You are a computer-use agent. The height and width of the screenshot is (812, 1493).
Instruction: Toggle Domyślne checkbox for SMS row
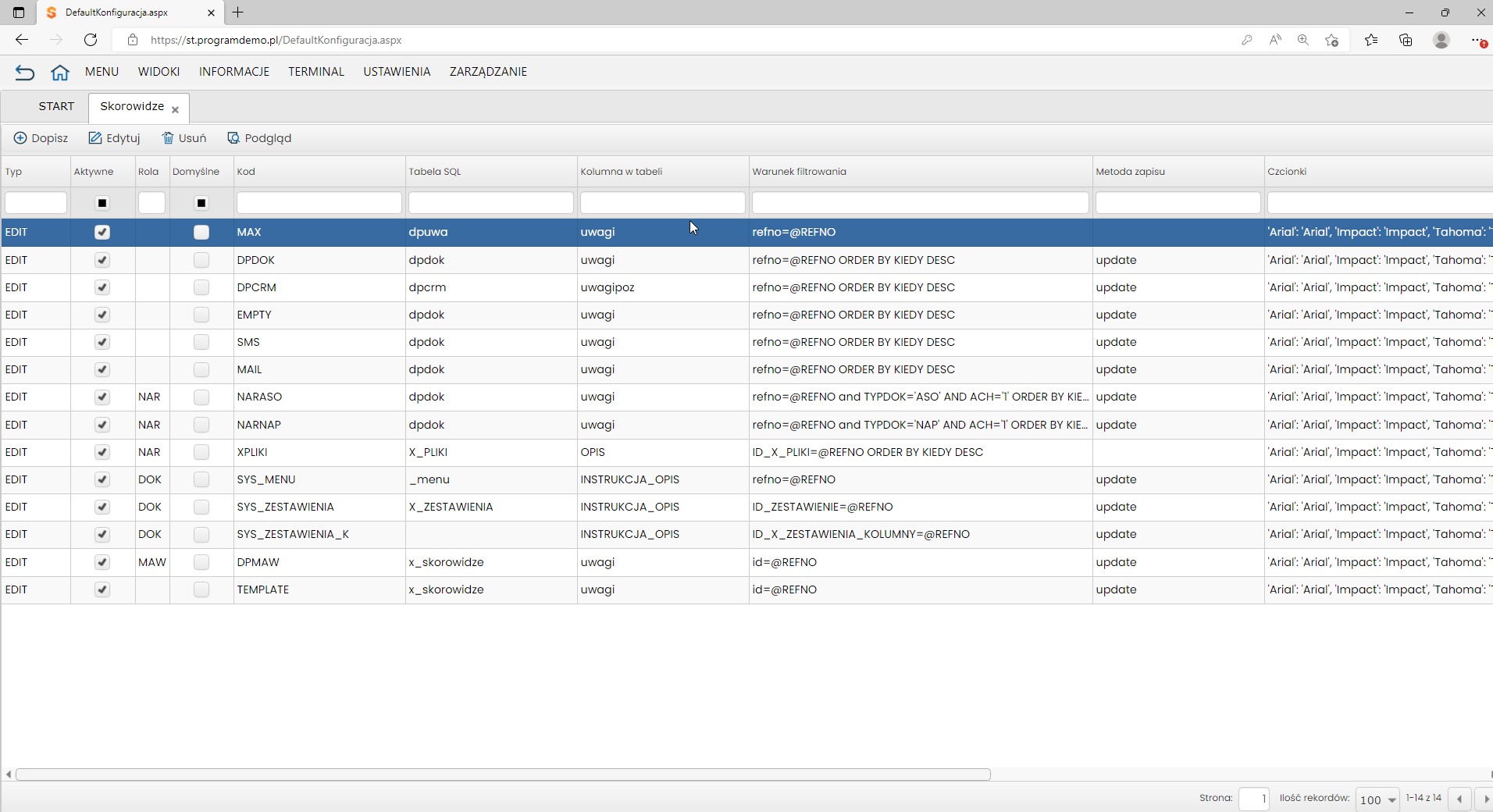(201, 342)
